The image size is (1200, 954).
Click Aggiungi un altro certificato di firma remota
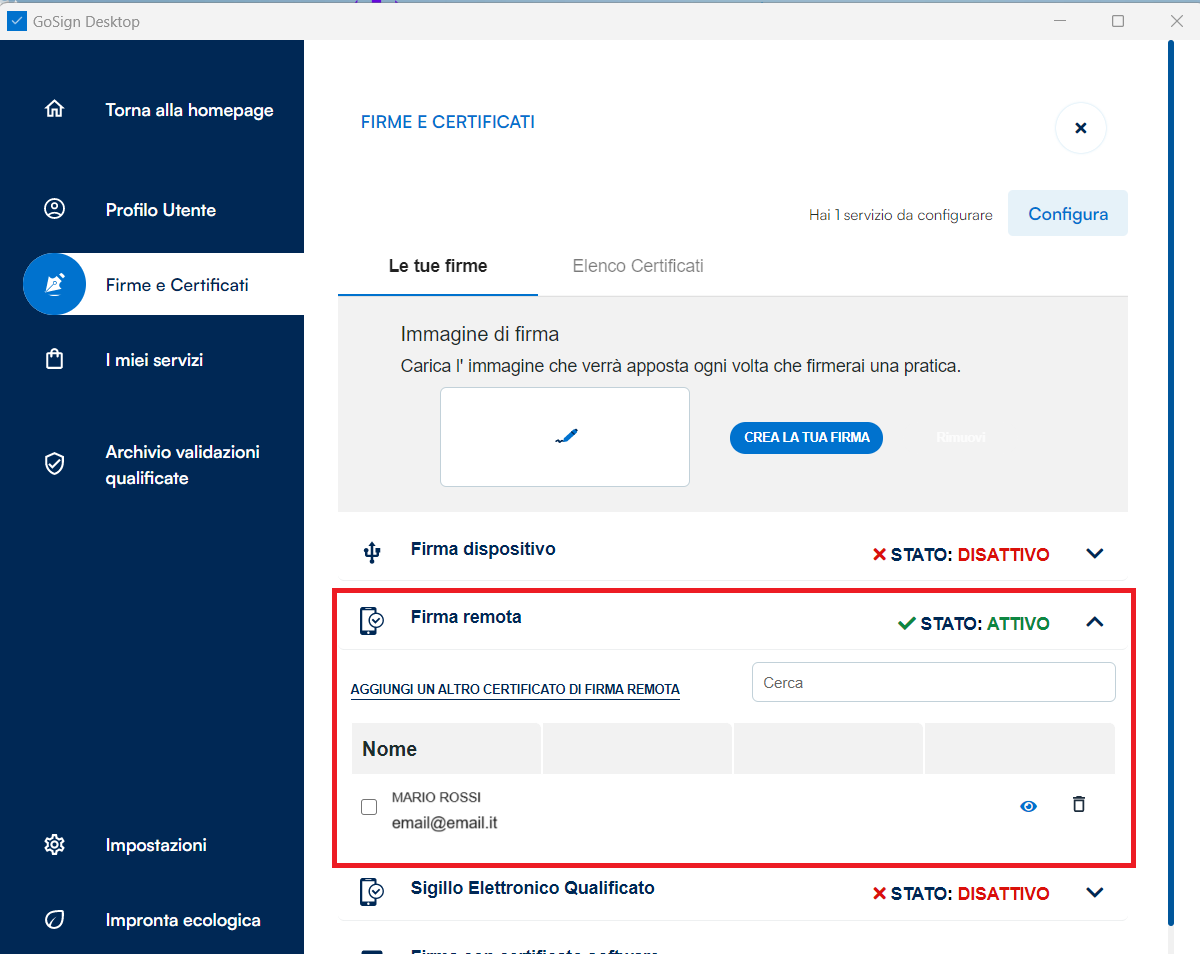[515, 689]
